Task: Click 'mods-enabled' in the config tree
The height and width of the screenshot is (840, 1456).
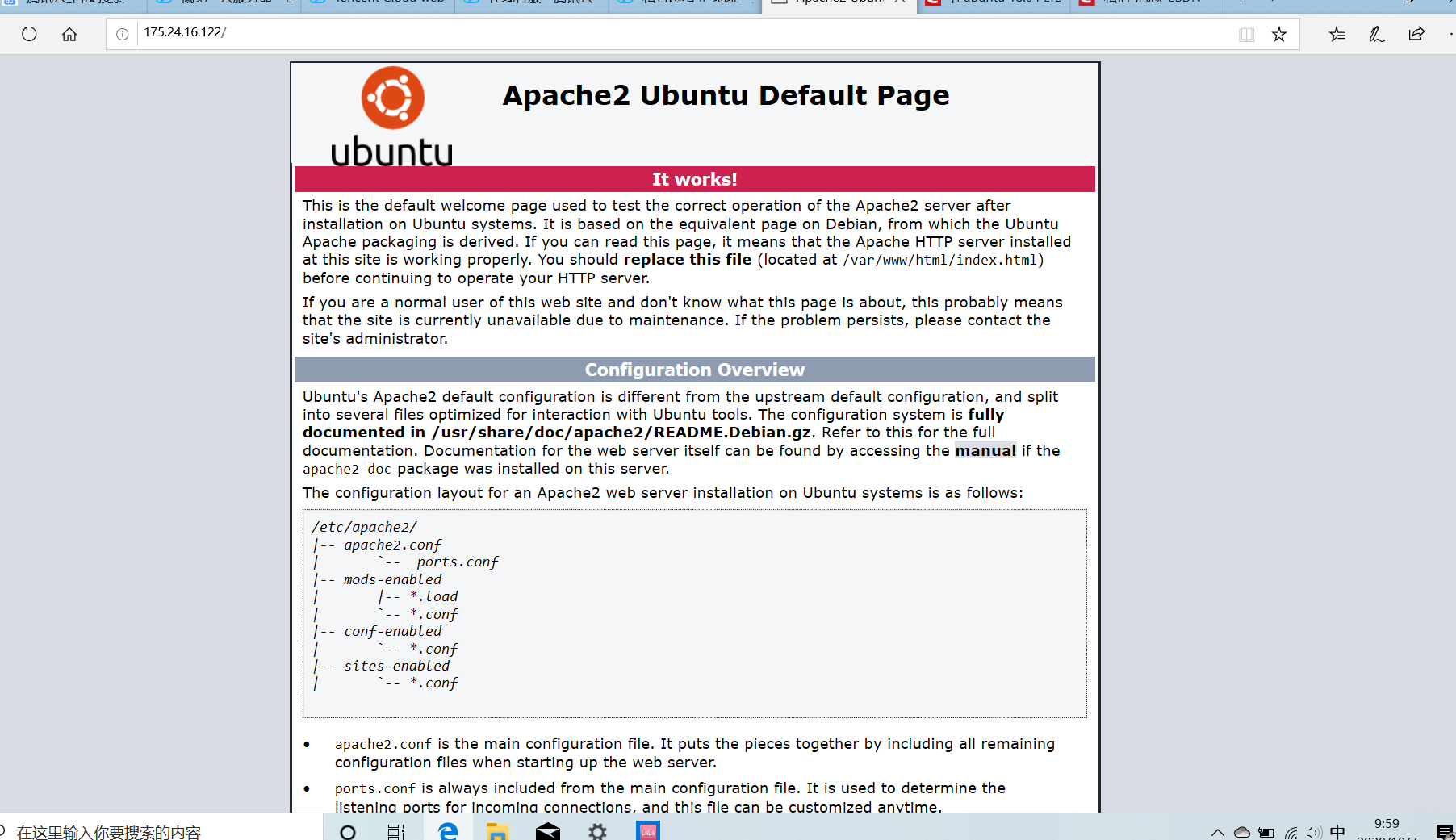Action: [x=392, y=579]
